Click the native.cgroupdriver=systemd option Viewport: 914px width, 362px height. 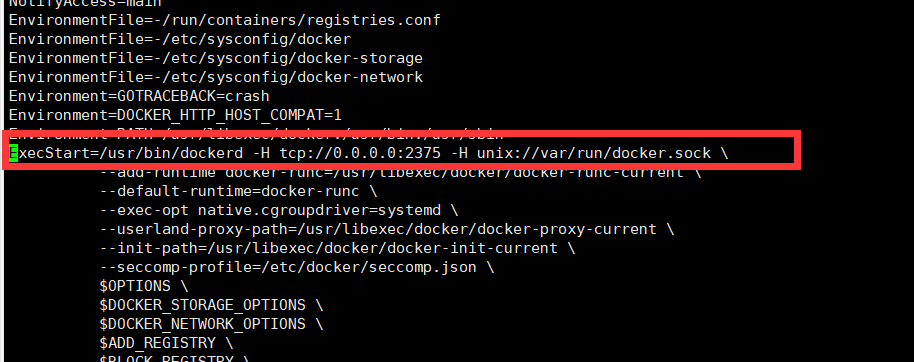tap(319, 210)
